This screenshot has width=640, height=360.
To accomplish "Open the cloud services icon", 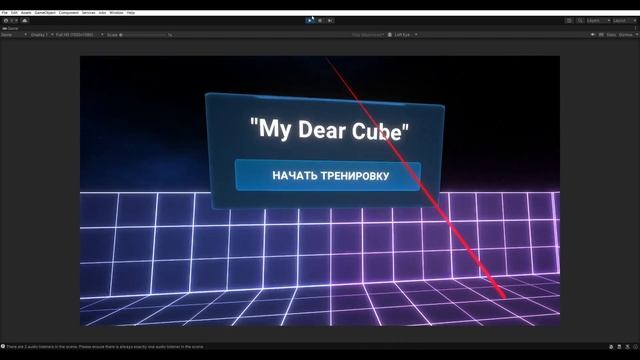I will pos(25,20).
